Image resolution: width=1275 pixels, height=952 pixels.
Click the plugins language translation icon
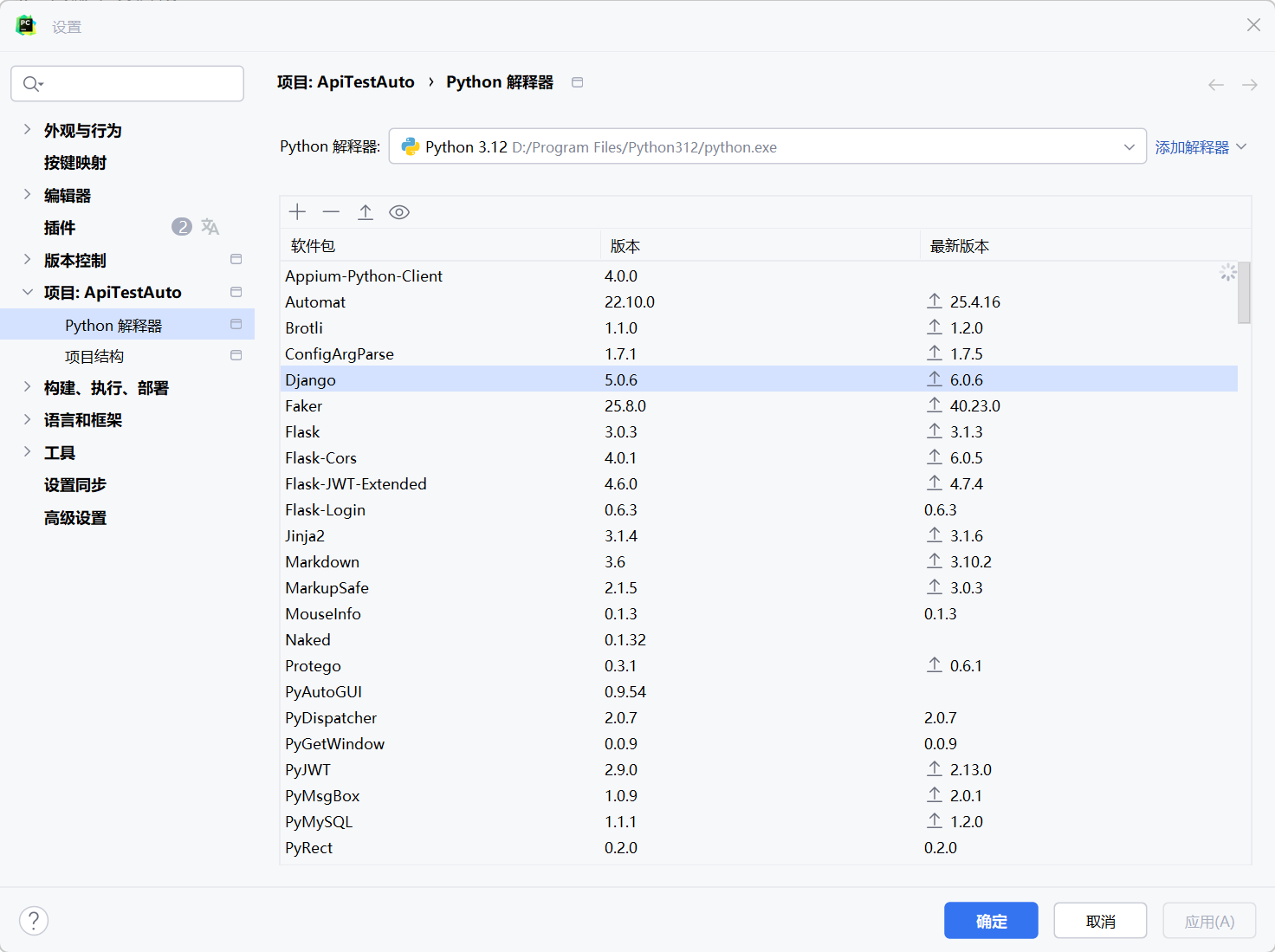[210, 227]
